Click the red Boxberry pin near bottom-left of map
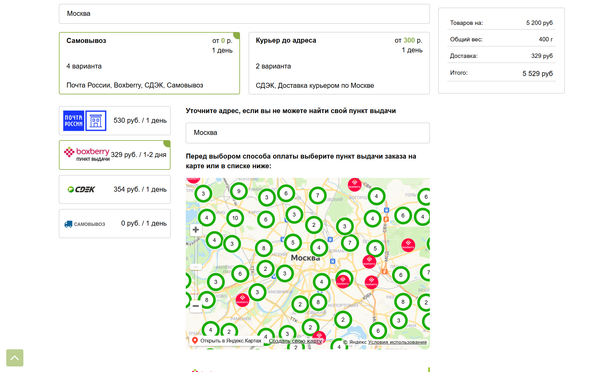The height and width of the screenshot is (372, 600). click(242, 300)
